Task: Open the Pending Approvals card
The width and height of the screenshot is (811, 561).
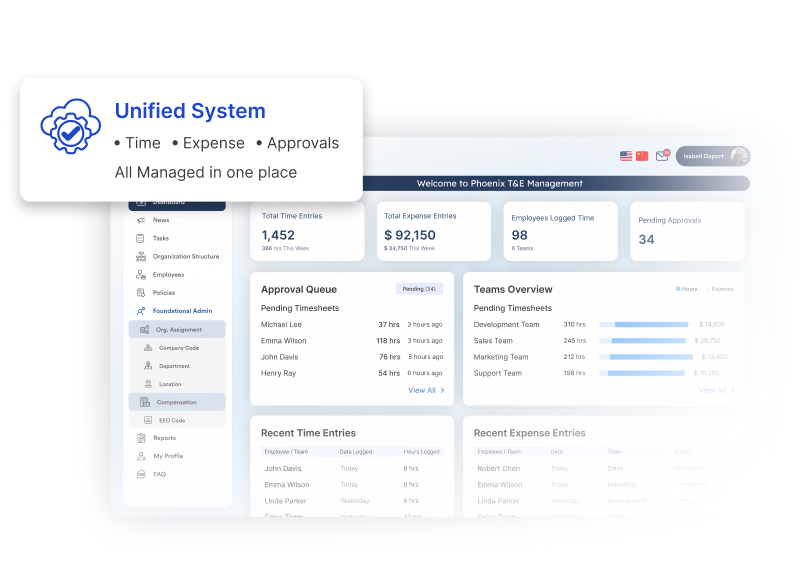Action: [687, 231]
